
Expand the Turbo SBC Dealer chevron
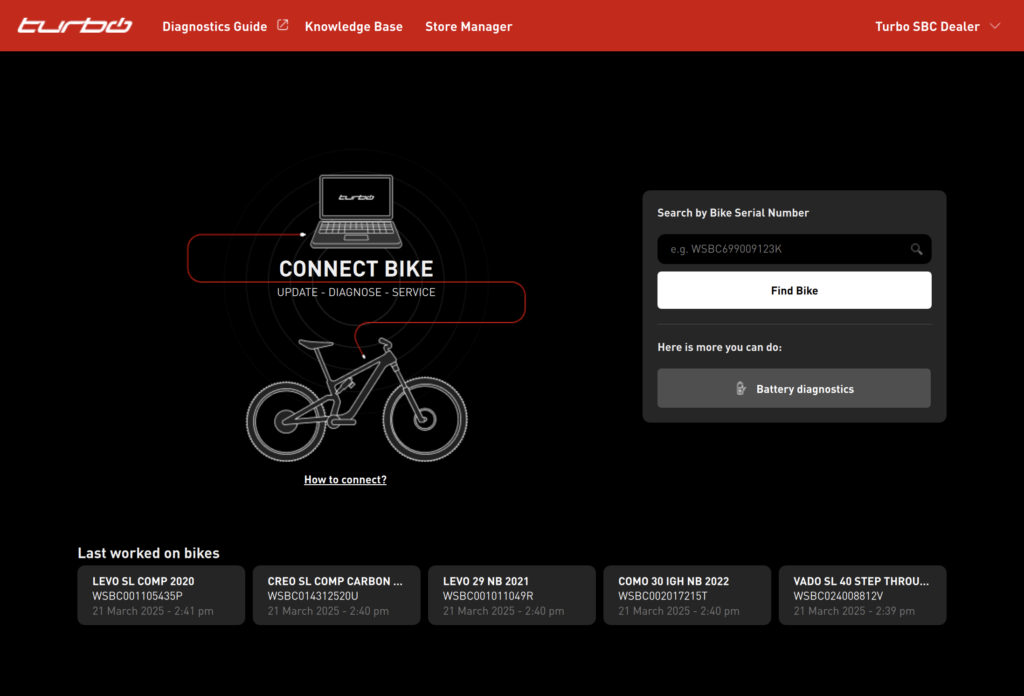(x=995, y=26)
